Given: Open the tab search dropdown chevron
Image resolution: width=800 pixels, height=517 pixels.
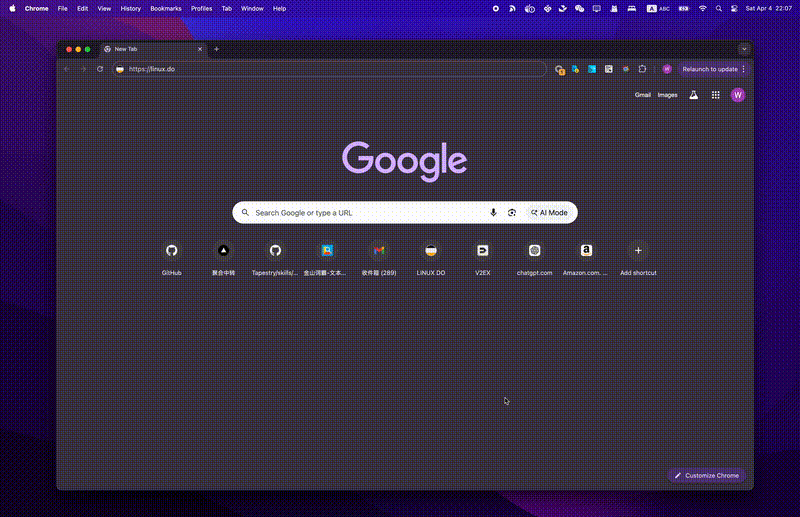Looking at the screenshot, I should (x=744, y=49).
